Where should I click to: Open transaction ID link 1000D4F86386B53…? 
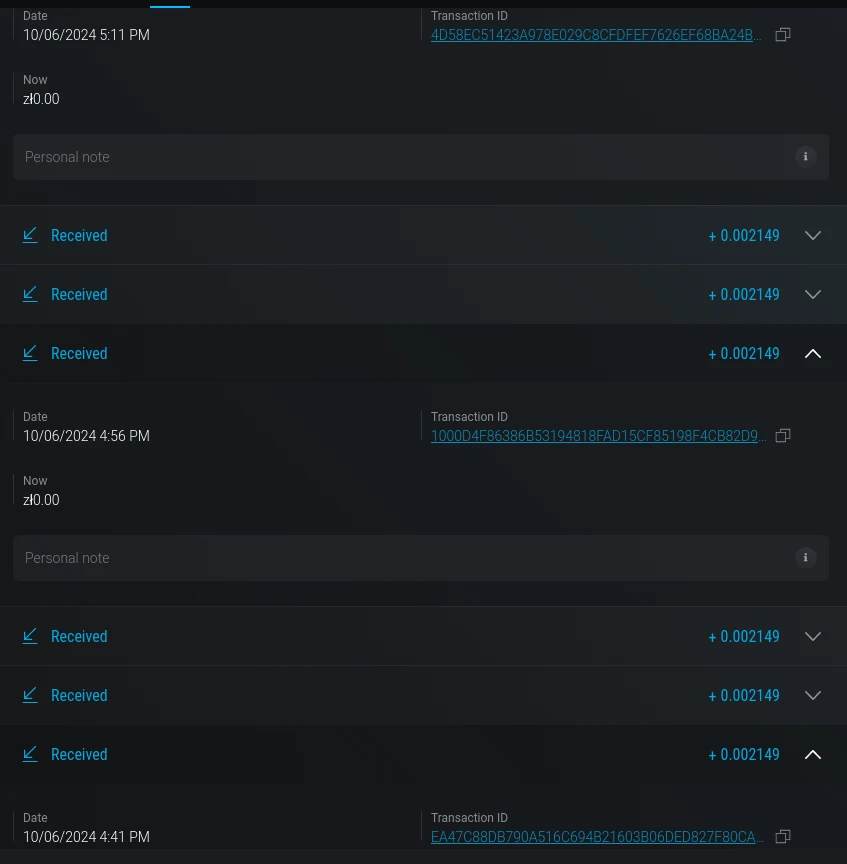[598, 436]
